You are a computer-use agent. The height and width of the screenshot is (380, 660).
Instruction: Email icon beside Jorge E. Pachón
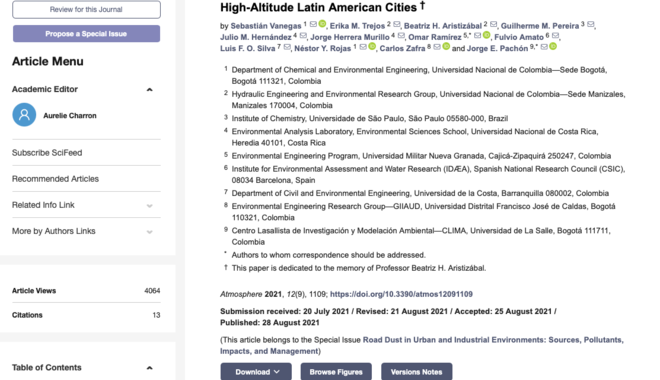[544, 47]
